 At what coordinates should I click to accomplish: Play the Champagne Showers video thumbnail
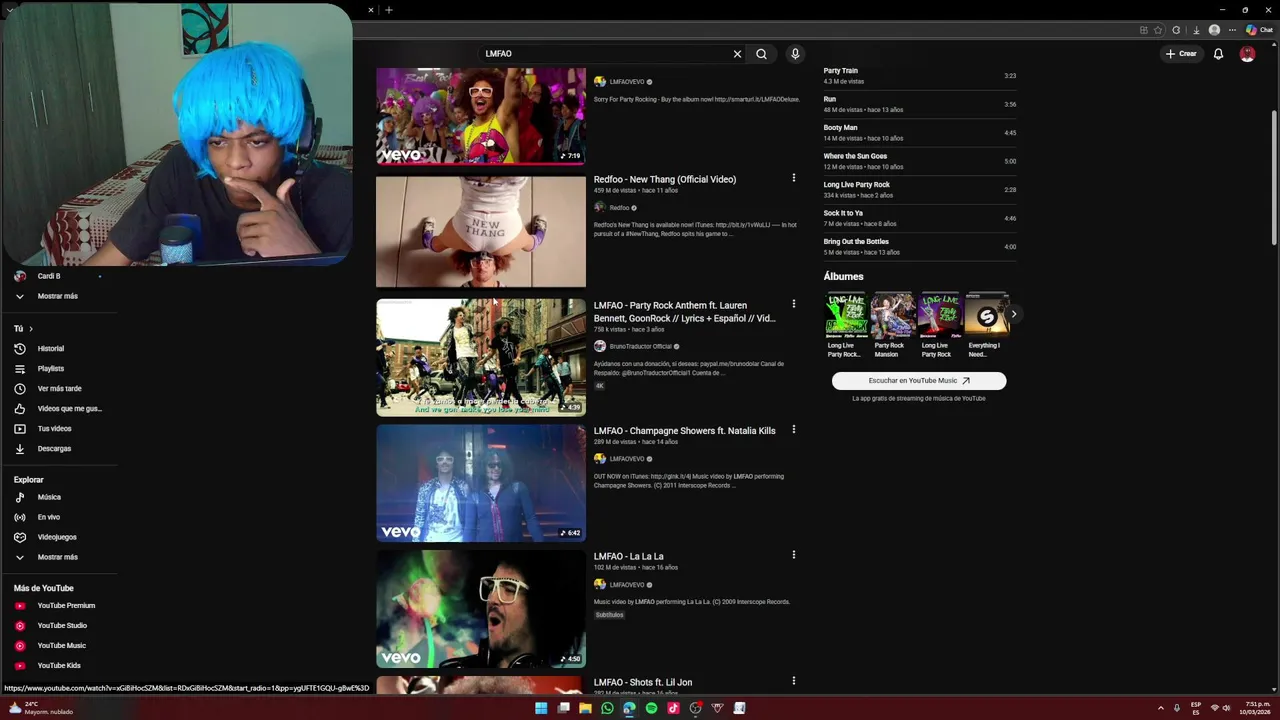(x=481, y=483)
